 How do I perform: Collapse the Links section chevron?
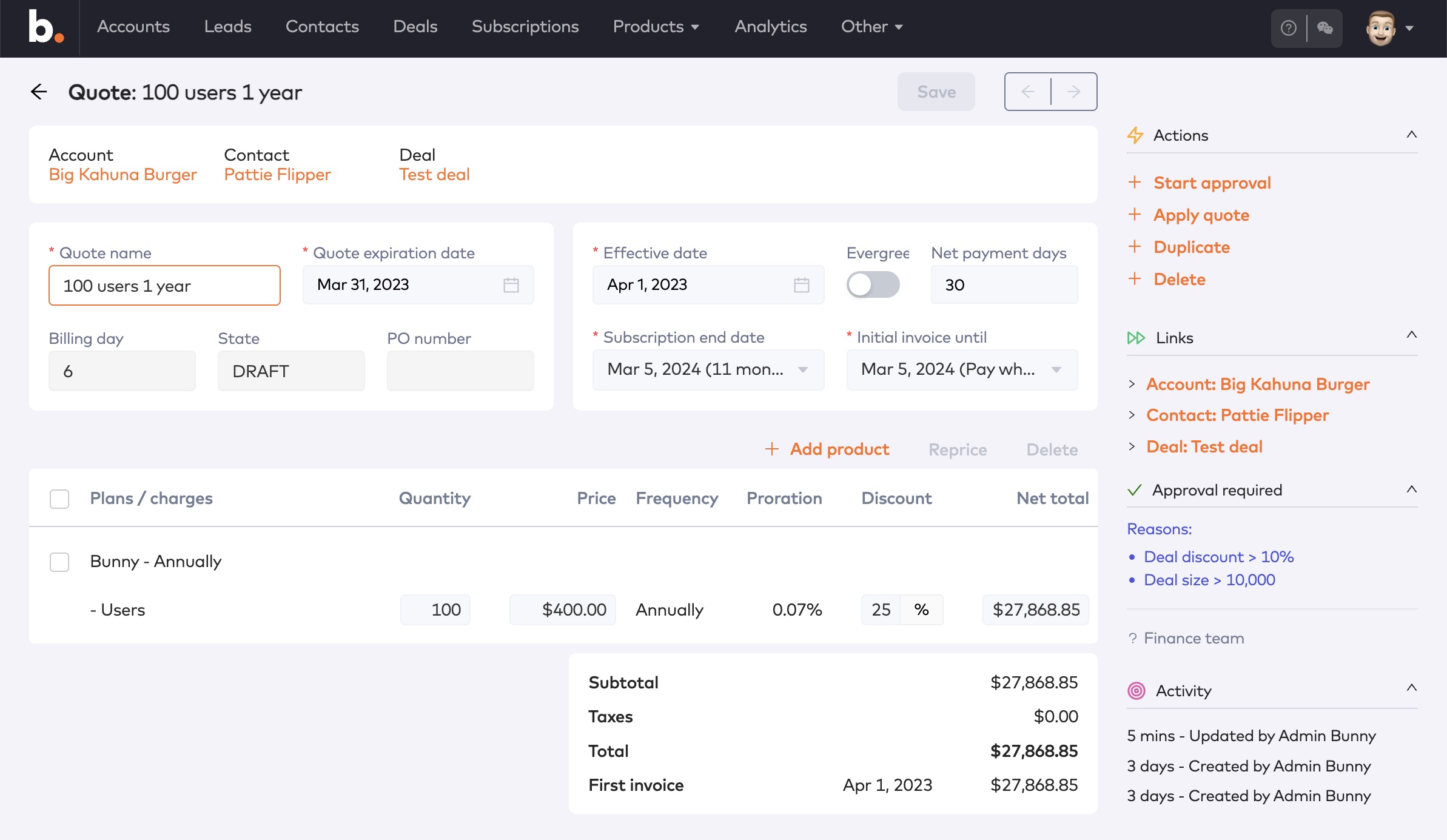[x=1412, y=335]
